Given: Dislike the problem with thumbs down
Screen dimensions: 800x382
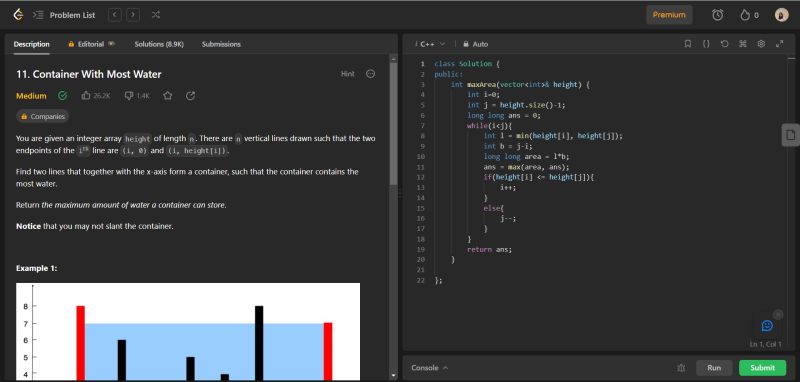Looking at the screenshot, I should [129, 95].
